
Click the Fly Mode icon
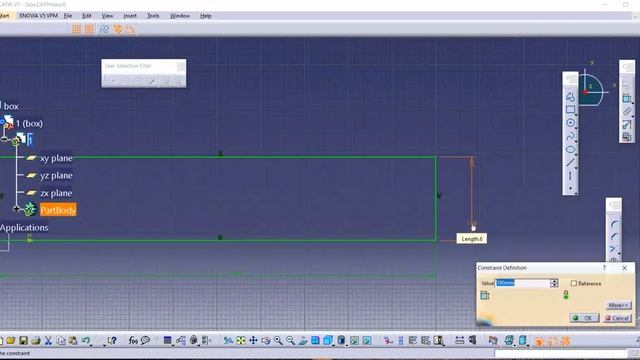point(228,340)
